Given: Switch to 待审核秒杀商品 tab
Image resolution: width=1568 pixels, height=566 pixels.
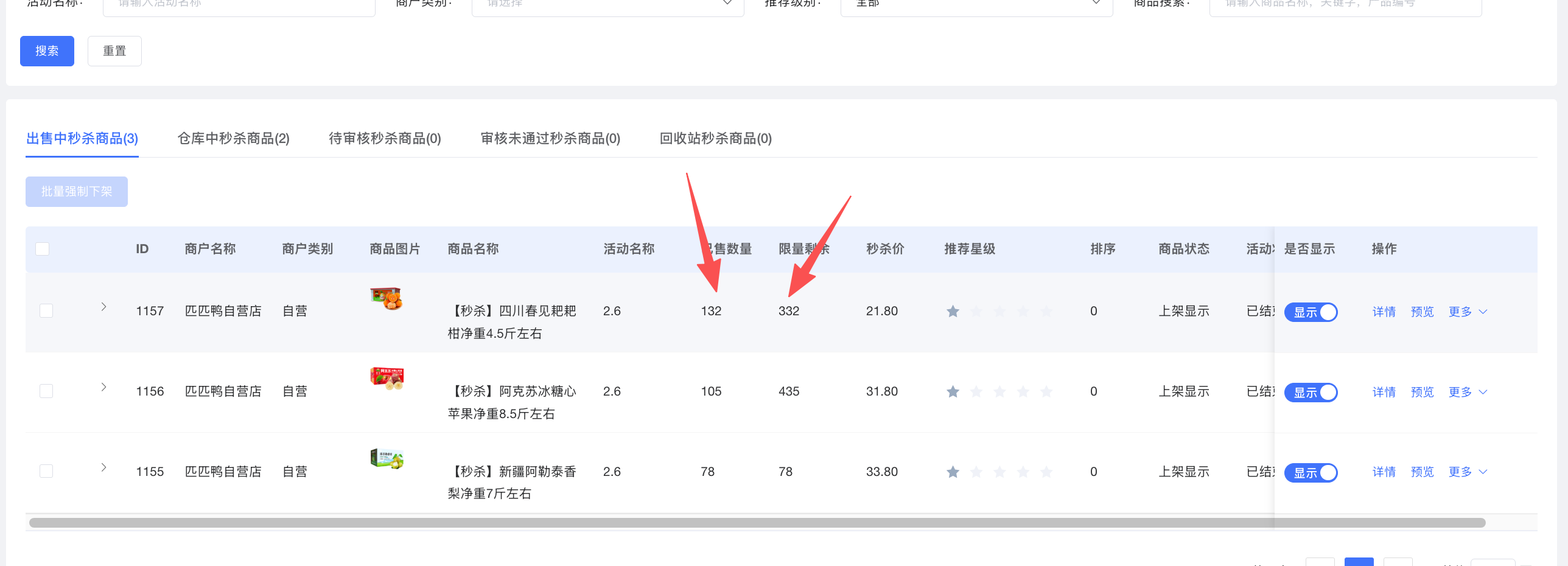Looking at the screenshot, I should pos(385,139).
